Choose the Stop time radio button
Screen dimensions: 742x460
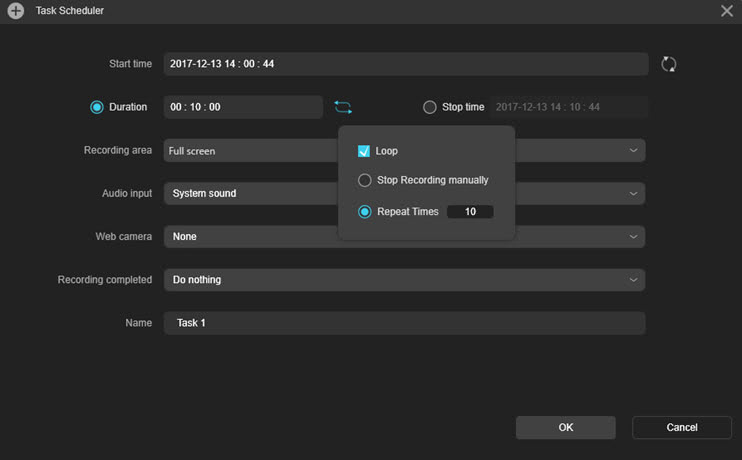point(429,107)
